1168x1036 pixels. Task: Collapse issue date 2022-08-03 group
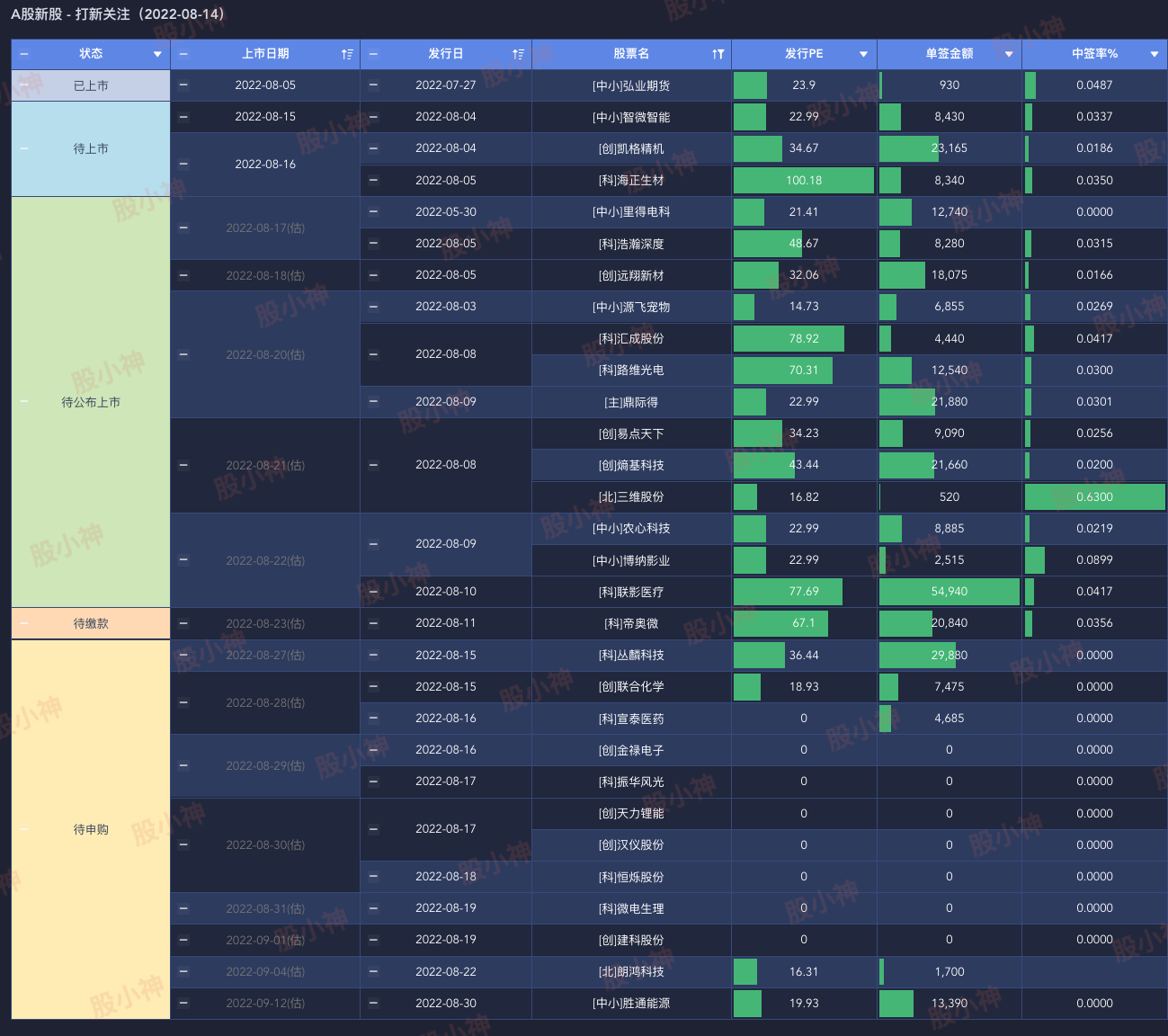tap(373, 307)
